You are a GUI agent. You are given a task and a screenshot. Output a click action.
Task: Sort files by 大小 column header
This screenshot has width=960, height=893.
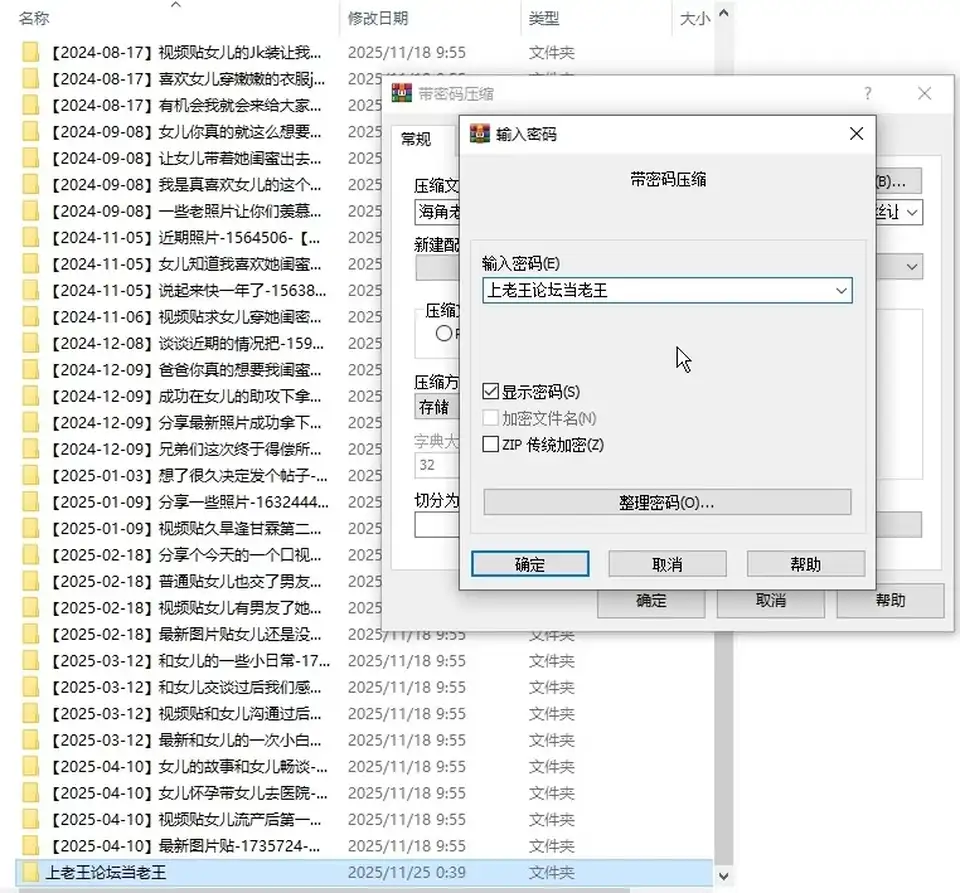696,18
